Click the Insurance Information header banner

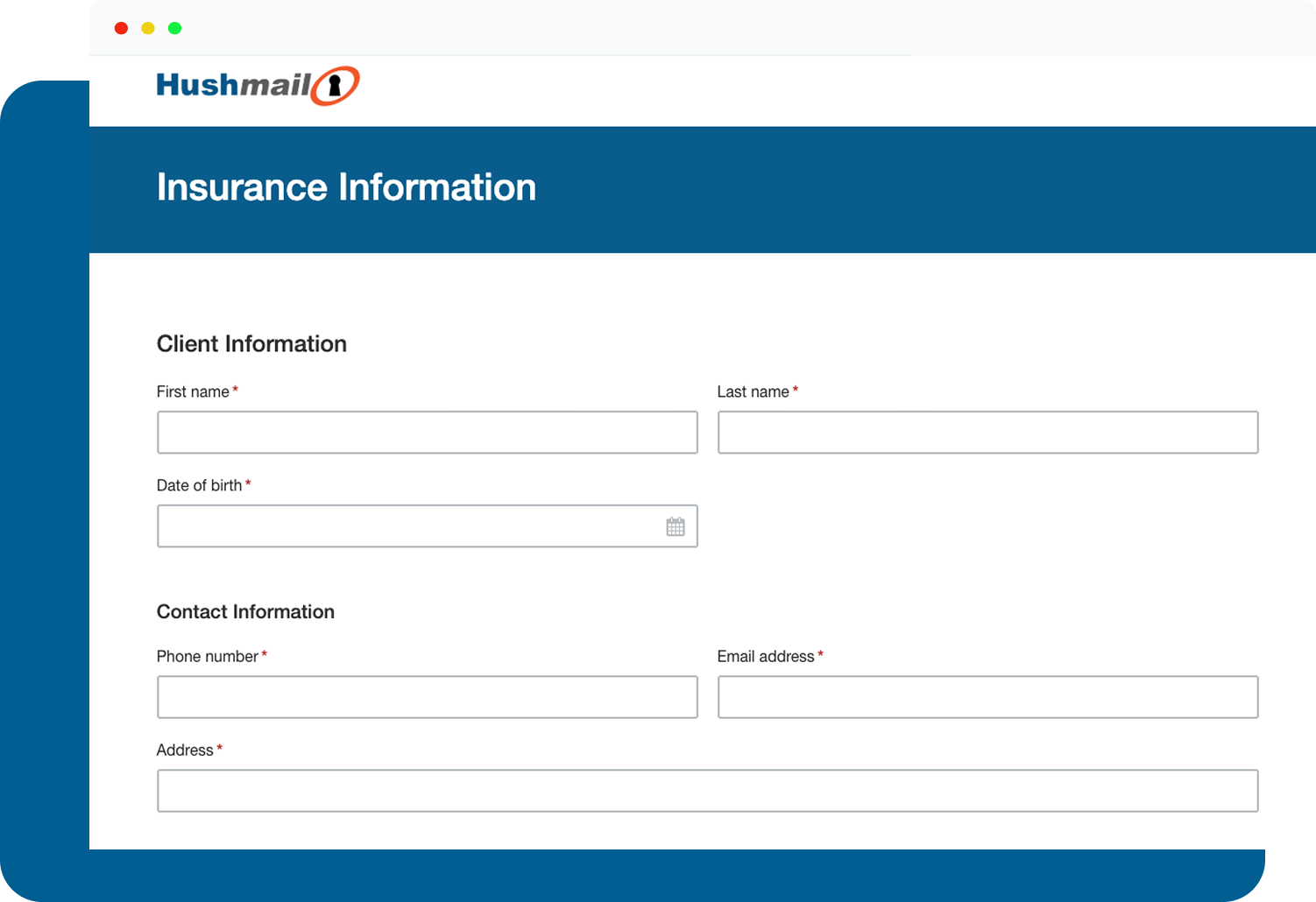tap(346, 187)
